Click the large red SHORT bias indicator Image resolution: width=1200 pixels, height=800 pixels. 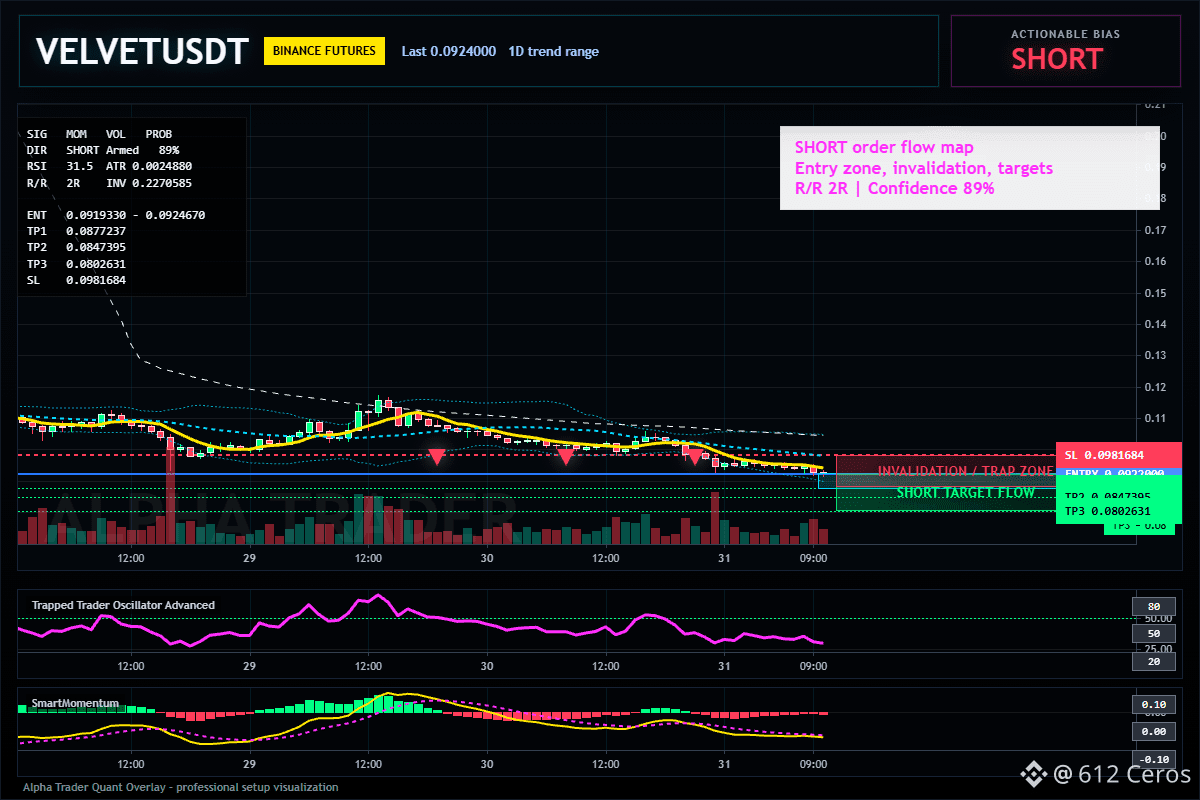(1056, 59)
